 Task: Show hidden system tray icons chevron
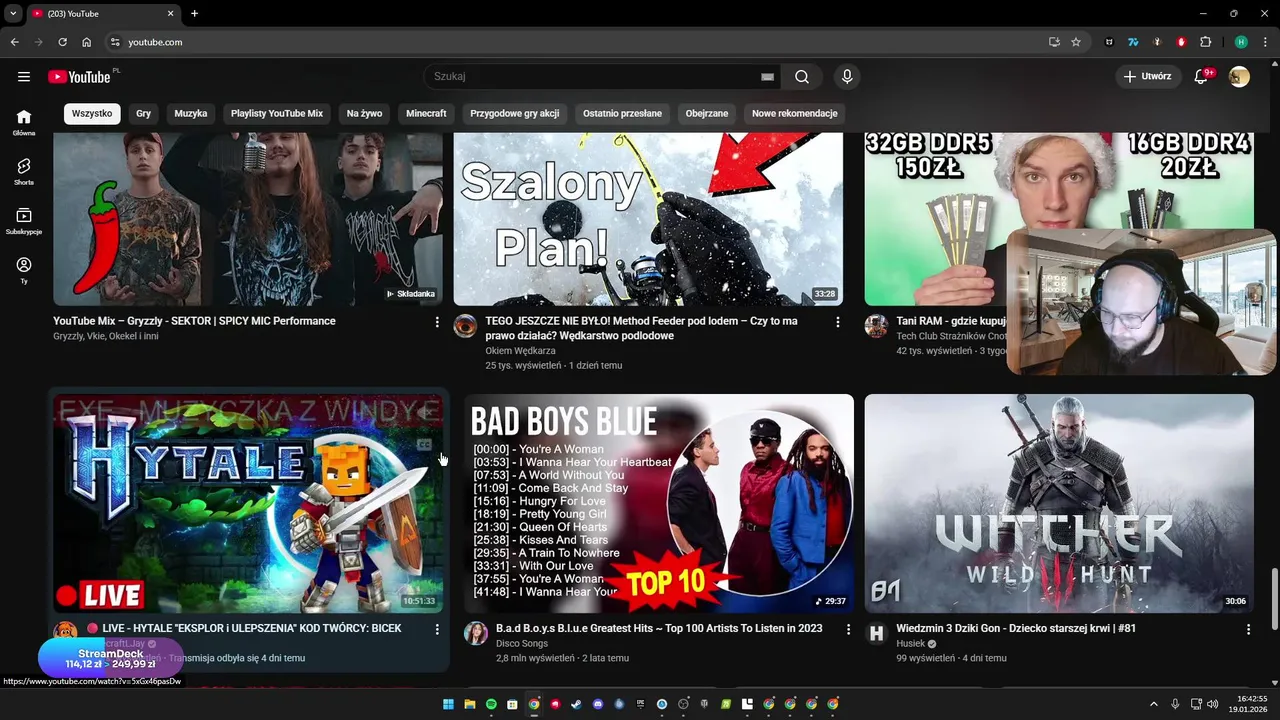point(1153,704)
